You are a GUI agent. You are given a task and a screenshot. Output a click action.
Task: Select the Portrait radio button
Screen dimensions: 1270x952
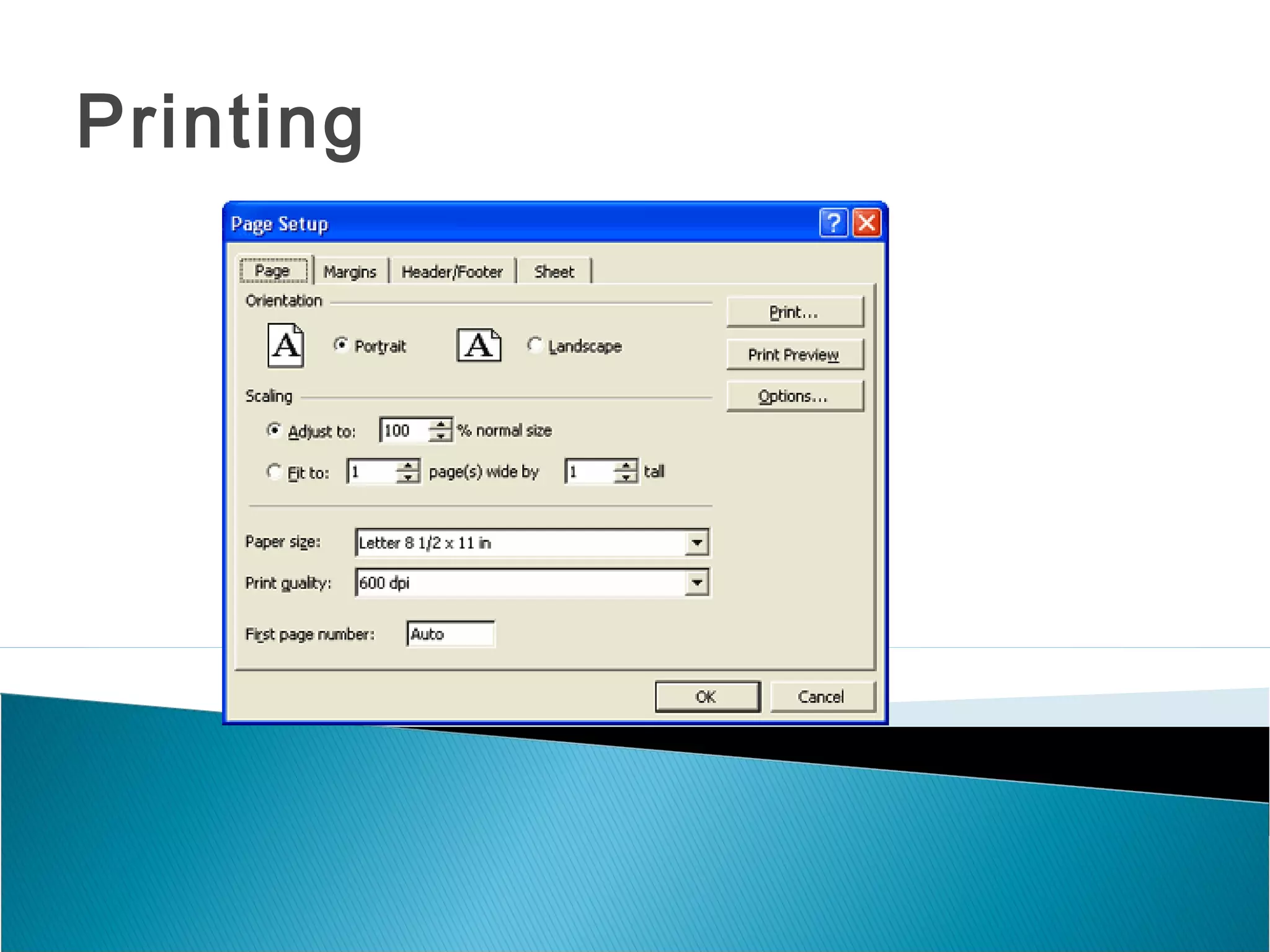click(x=340, y=345)
